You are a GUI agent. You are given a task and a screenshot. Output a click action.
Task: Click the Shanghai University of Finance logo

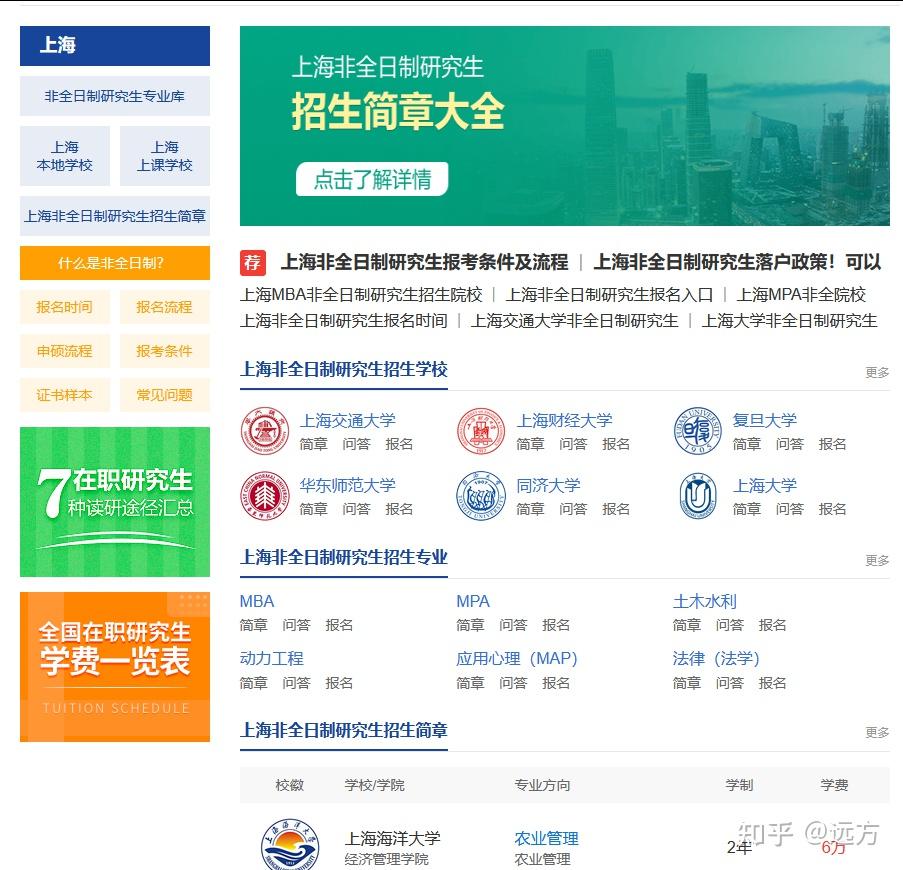pyautogui.click(x=481, y=431)
